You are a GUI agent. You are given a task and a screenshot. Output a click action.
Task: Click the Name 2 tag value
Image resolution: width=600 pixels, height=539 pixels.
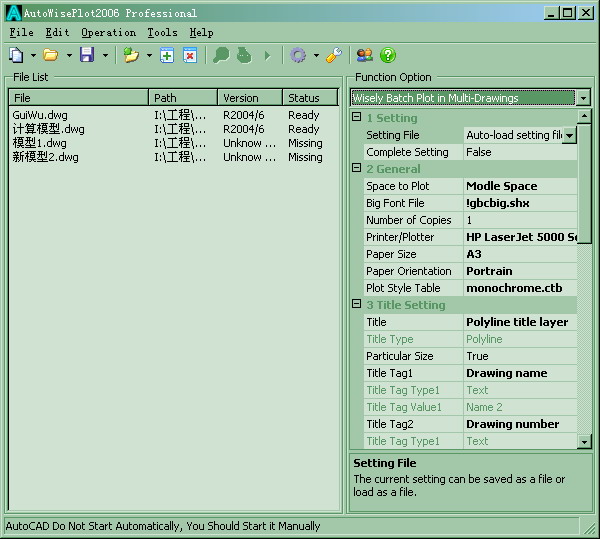pos(520,407)
